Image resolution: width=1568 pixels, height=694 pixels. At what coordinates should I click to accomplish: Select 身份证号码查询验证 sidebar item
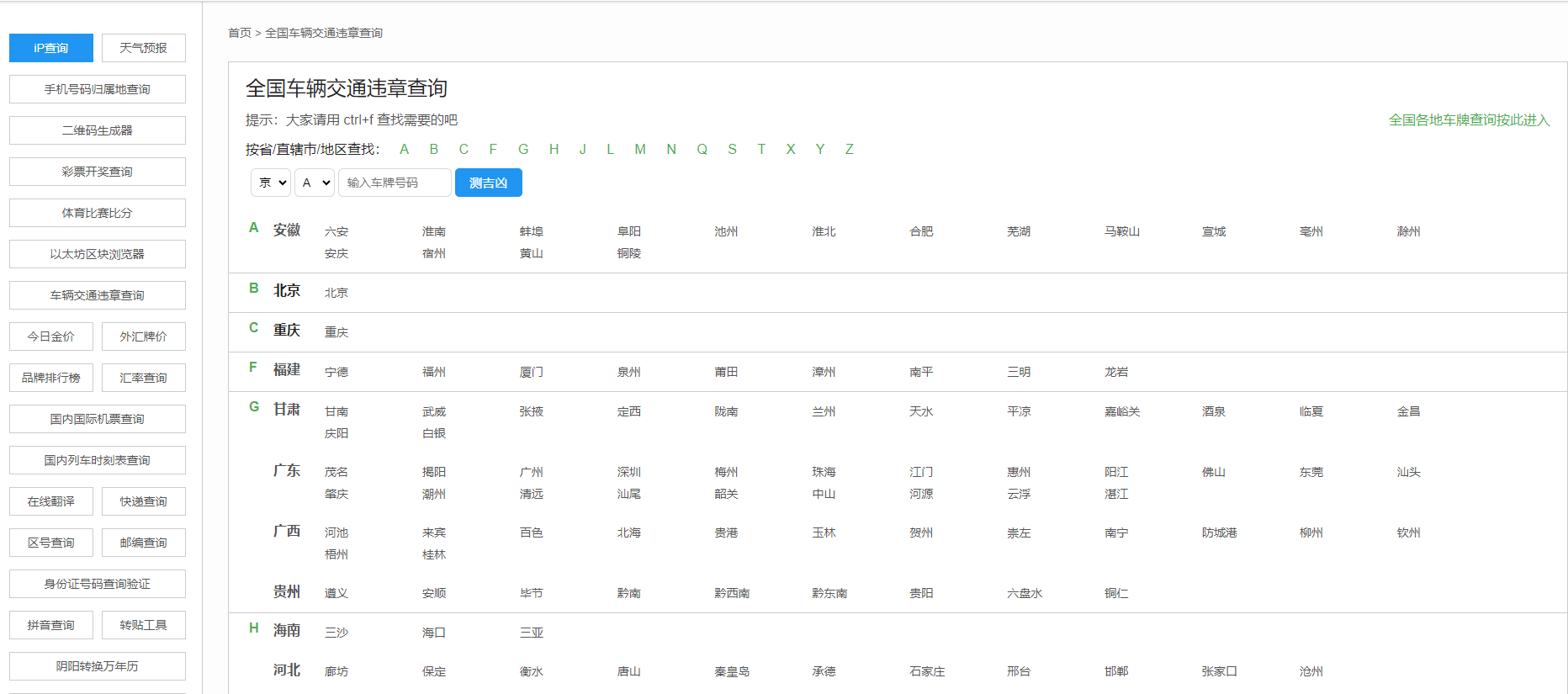98,584
